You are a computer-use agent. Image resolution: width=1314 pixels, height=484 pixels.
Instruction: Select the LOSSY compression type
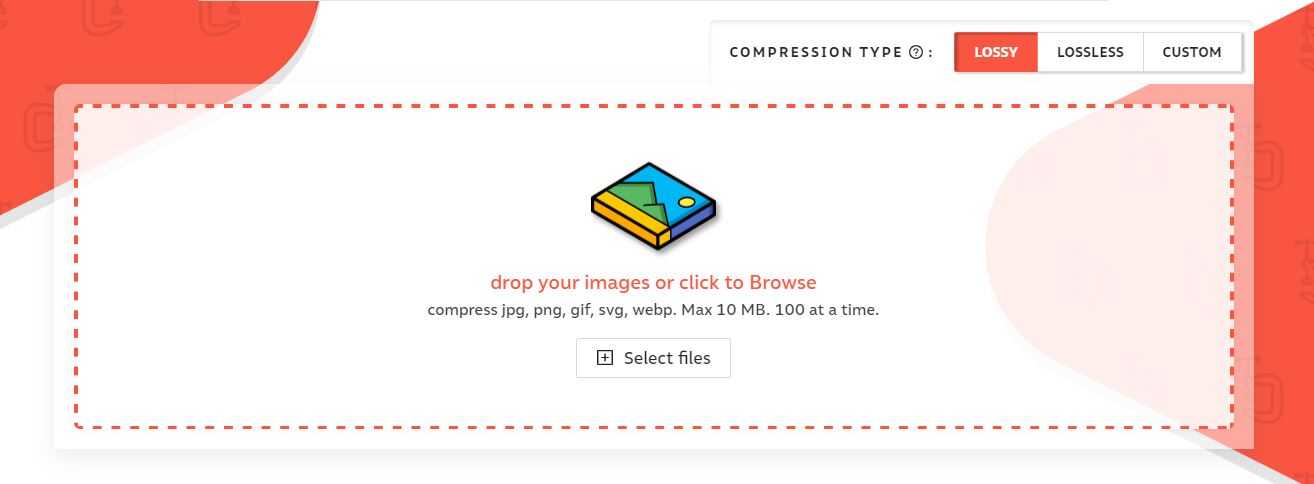click(996, 52)
